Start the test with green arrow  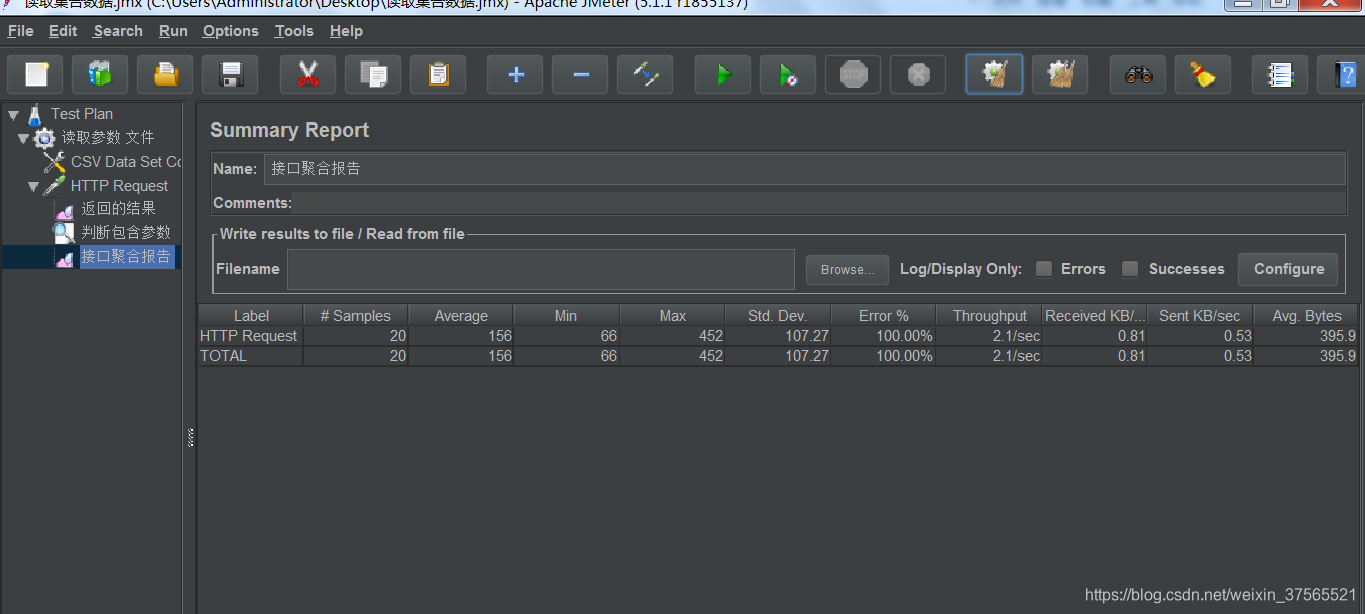click(x=723, y=74)
